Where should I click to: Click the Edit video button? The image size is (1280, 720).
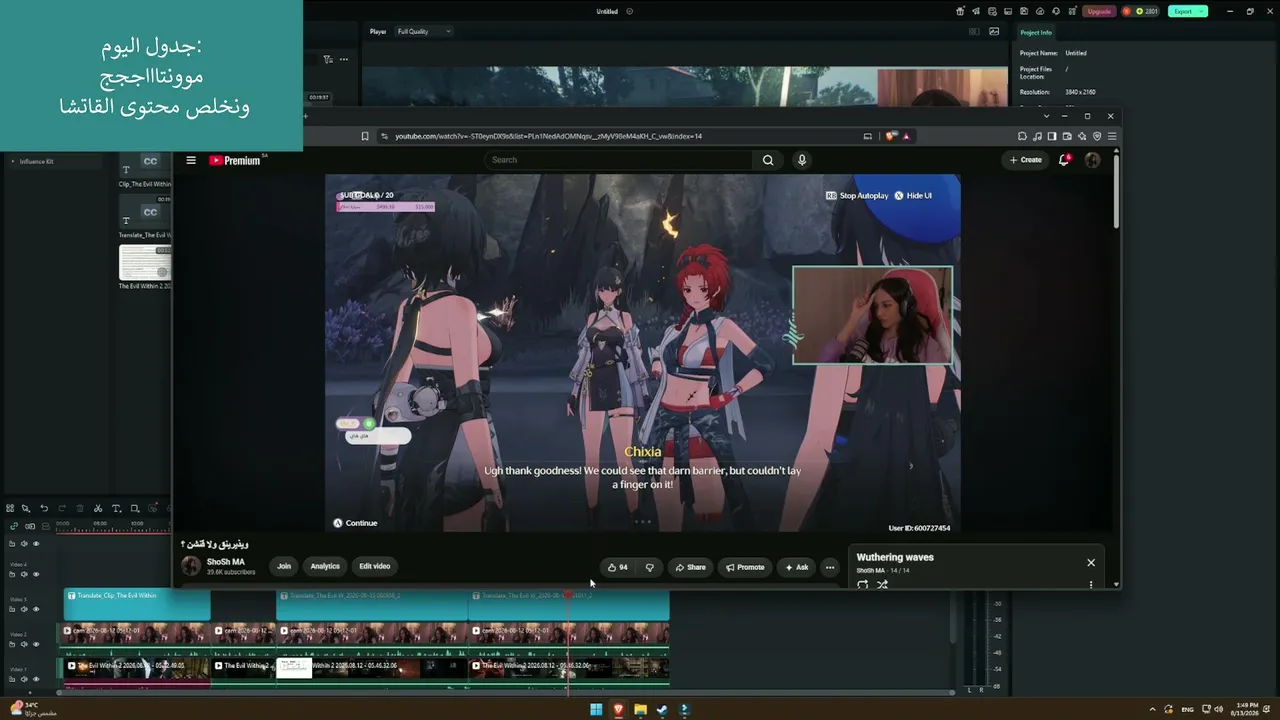coord(375,566)
